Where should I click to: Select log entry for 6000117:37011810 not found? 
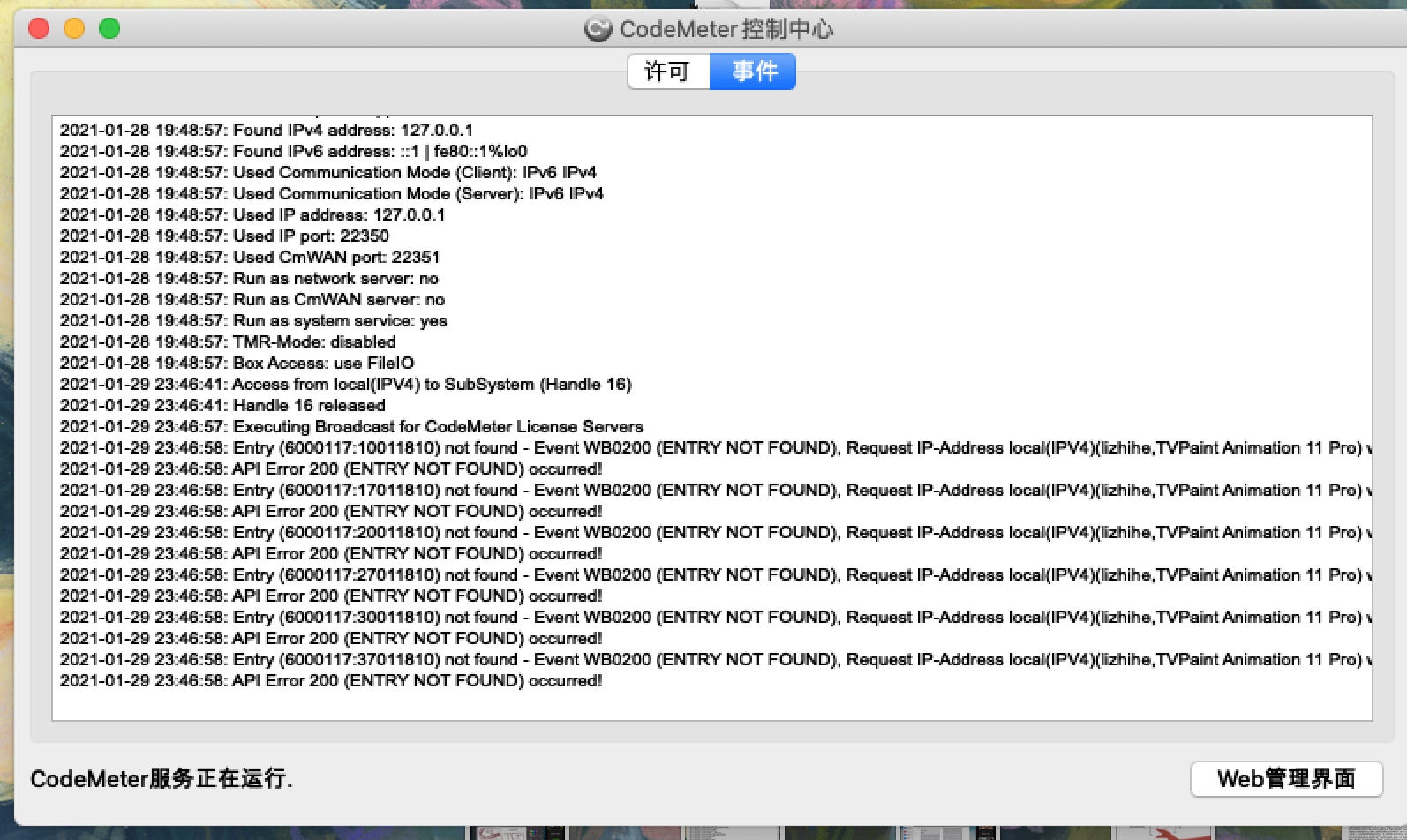[715, 659]
